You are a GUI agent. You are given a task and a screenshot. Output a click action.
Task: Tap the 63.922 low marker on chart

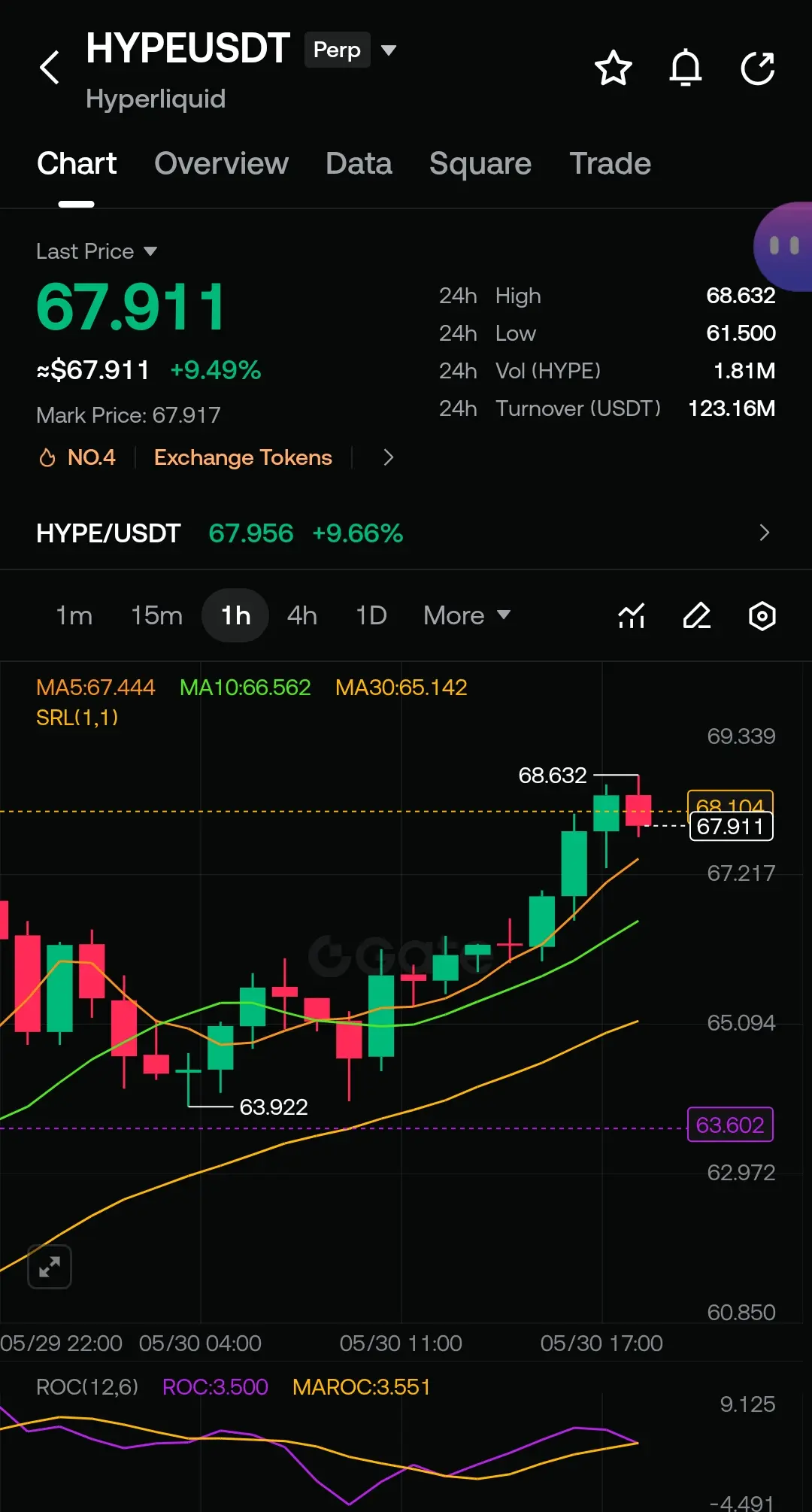pyautogui.click(x=274, y=1107)
